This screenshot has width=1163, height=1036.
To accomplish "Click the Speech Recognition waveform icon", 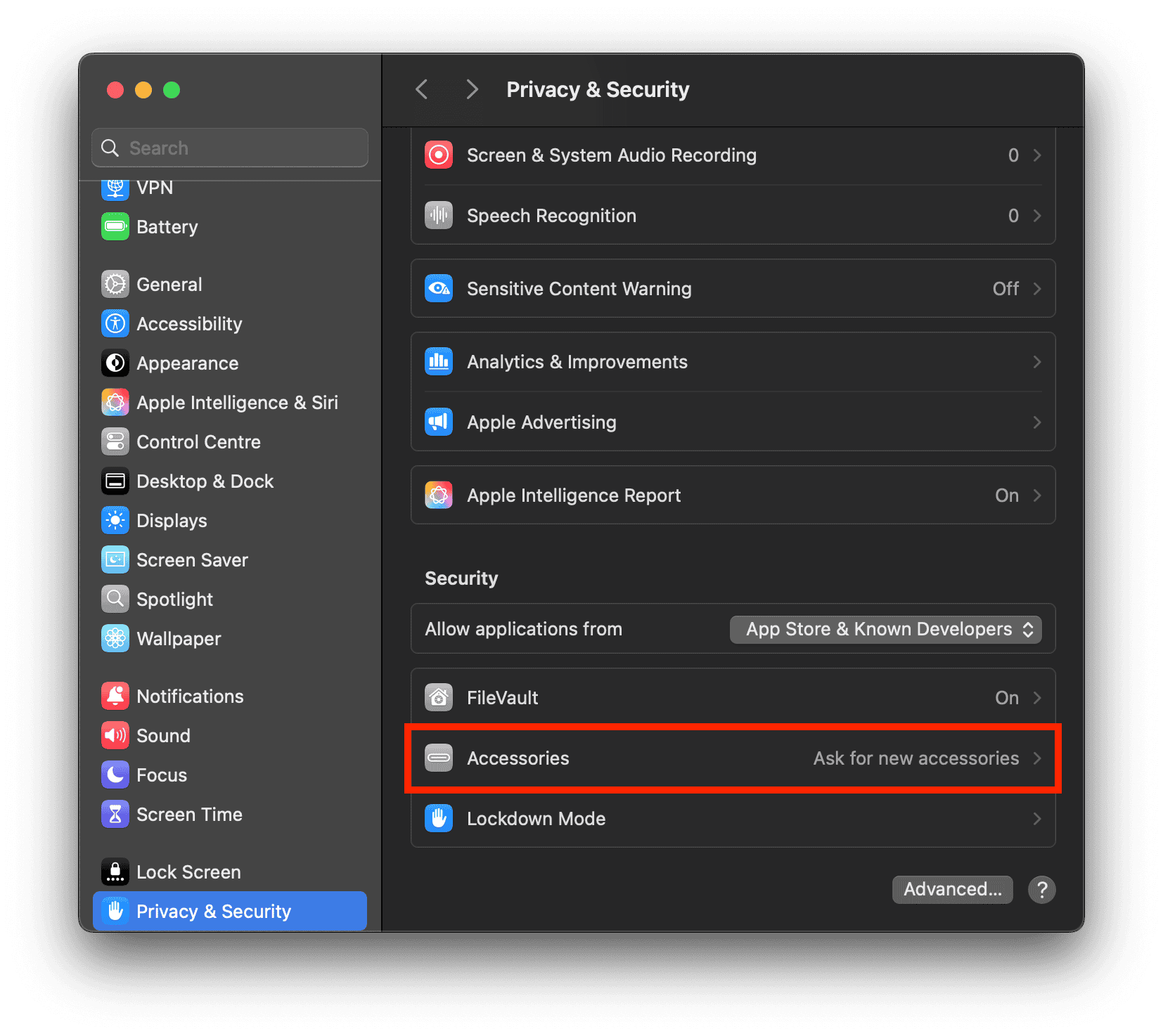I will (439, 215).
